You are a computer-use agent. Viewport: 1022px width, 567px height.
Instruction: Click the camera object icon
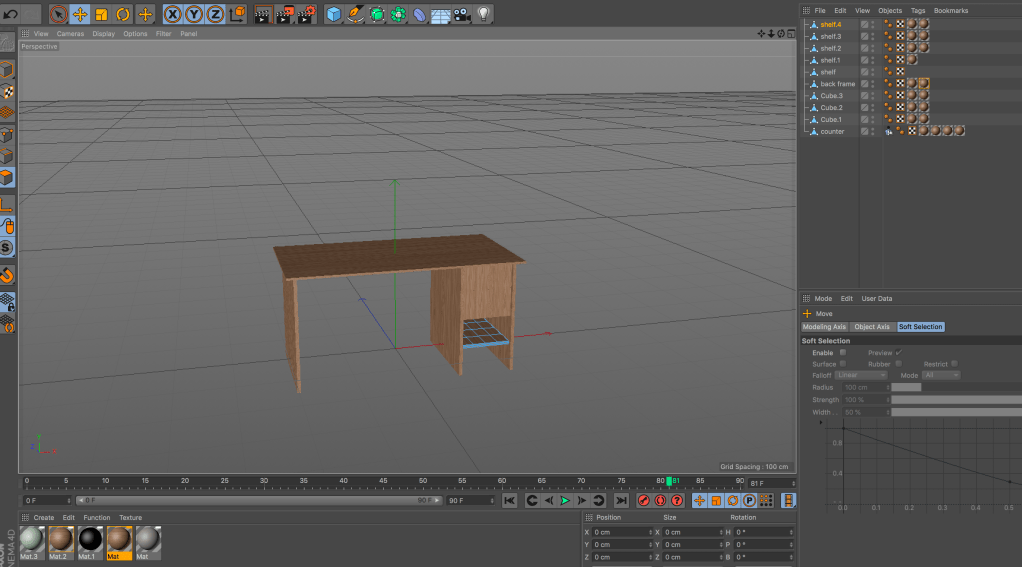[462, 14]
